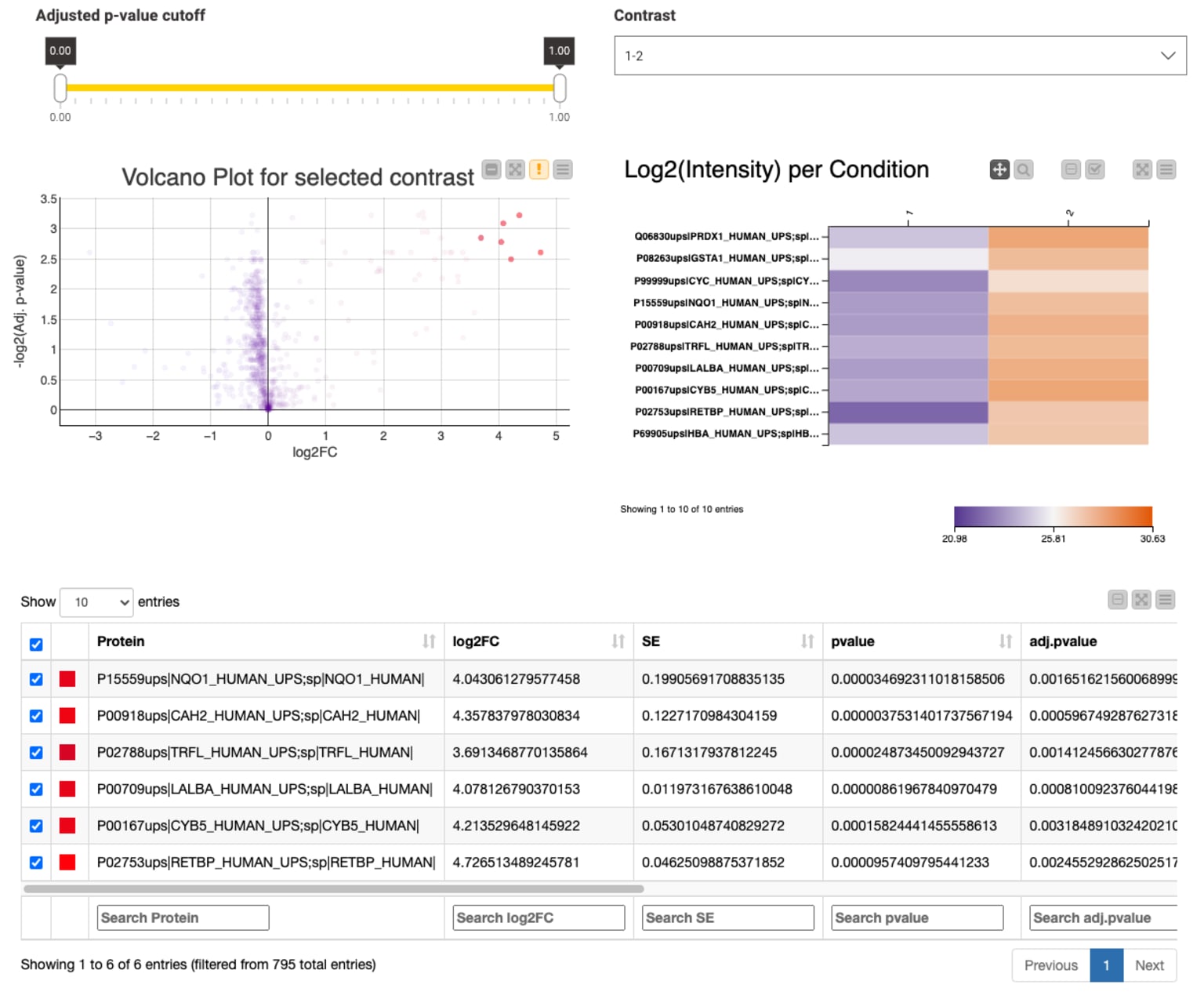Open the heatmap hamburger menu icon
The height and width of the screenshot is (999, 1204).
[1166, 169]
